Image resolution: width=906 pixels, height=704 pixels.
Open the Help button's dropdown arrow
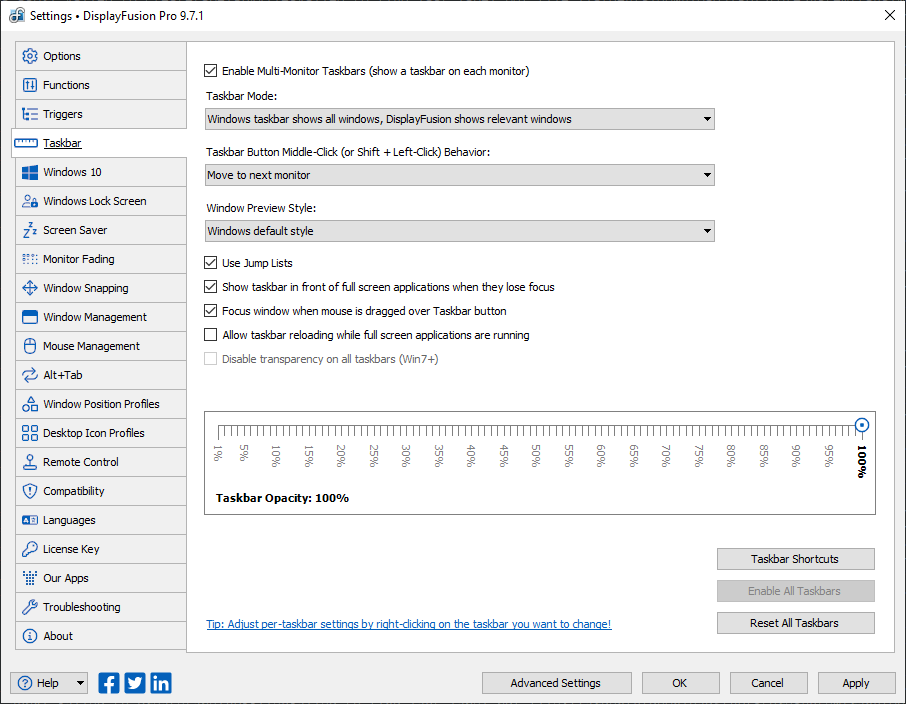pos(80,683)
